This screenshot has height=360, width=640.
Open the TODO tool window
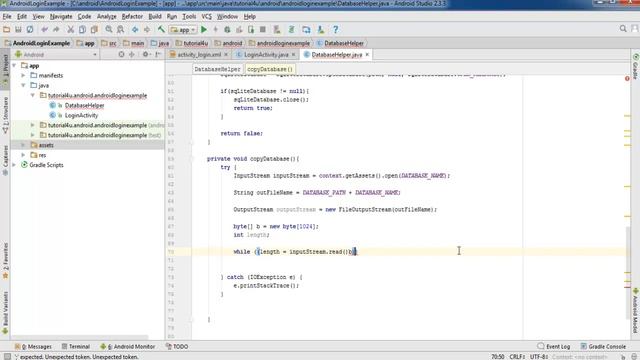pyautogui.click(x=177, y=347)
